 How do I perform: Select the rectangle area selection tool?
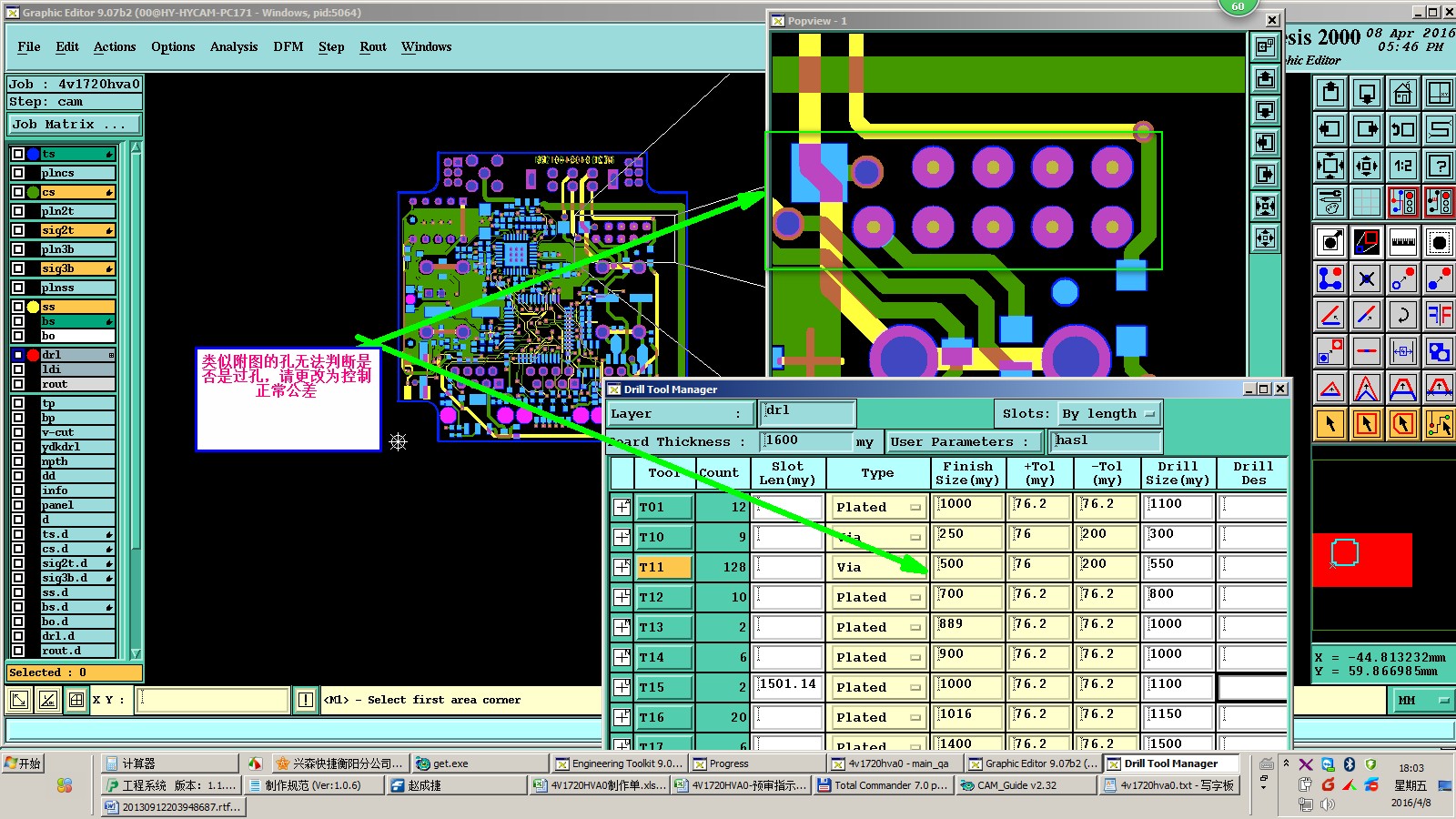point(1367,424)
